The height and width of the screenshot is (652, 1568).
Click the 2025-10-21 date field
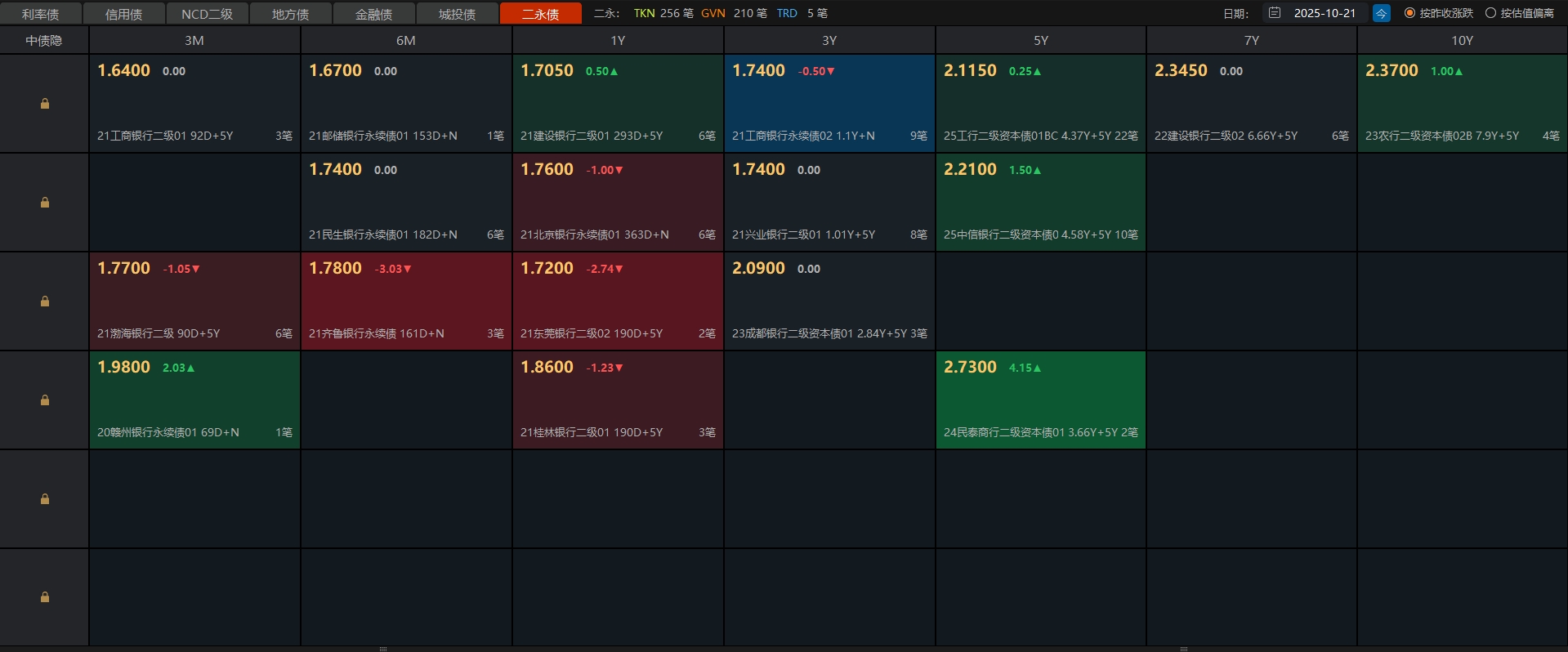[x=1325, y=13]
